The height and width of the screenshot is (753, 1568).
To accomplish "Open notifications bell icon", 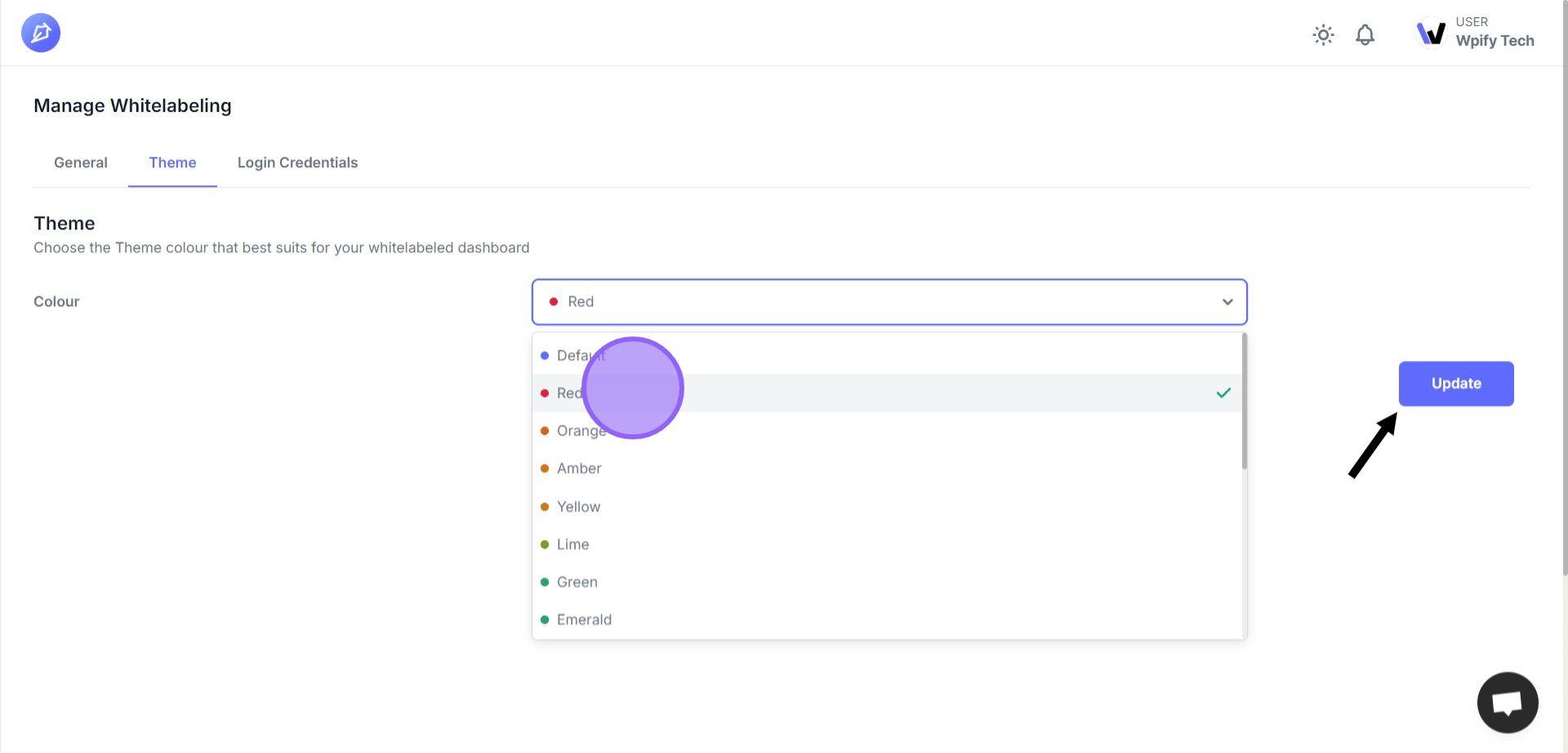I will click(x=1365, y=34).
